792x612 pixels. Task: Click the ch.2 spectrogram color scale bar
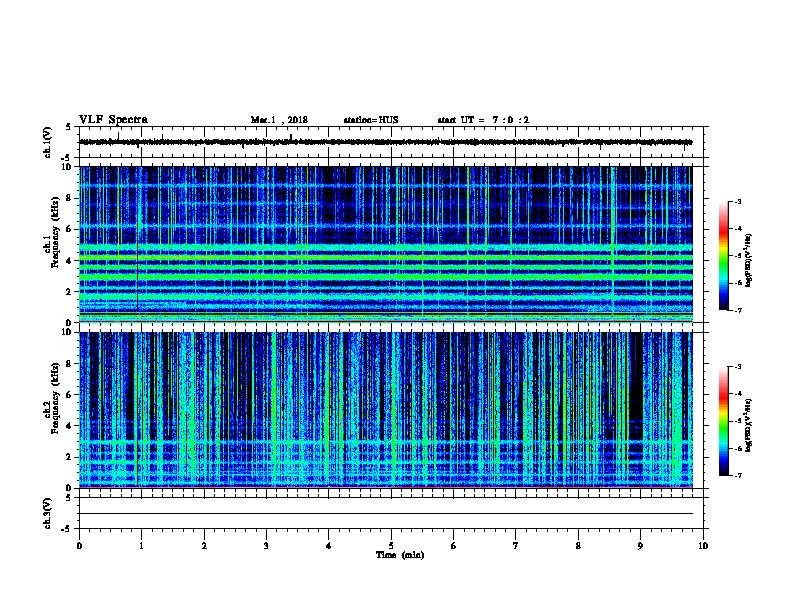point(723,421)
